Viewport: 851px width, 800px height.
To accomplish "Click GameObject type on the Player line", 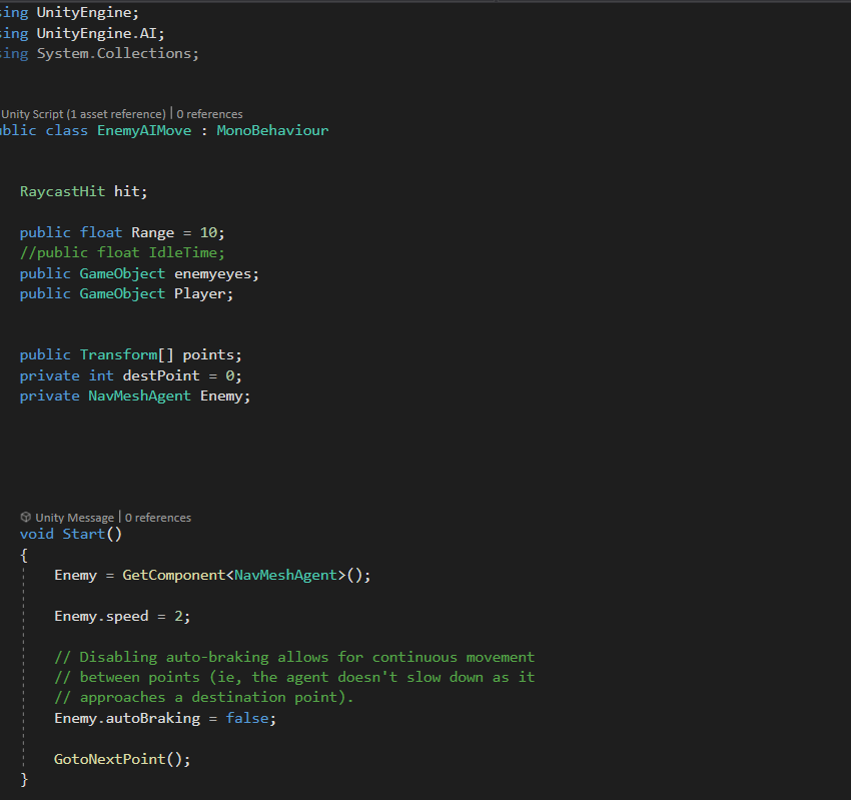I will 122,294.
